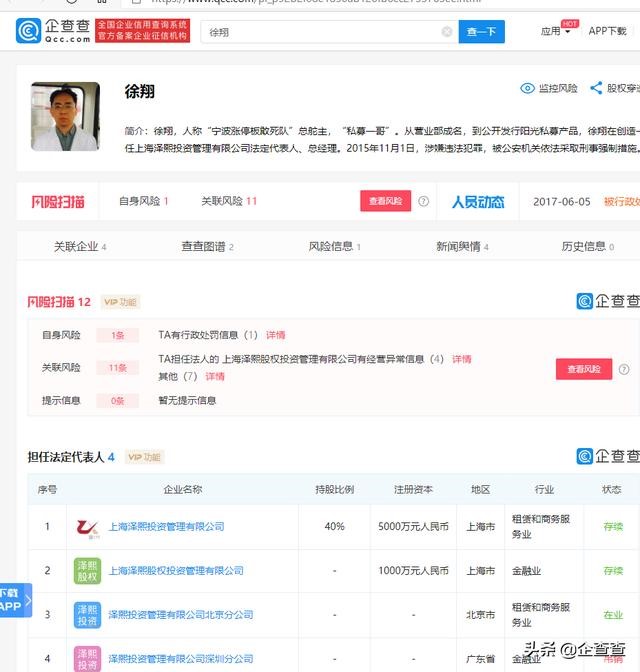
Task: Click the 下载APP side floating badge
Action: click(x=11, y=599)
